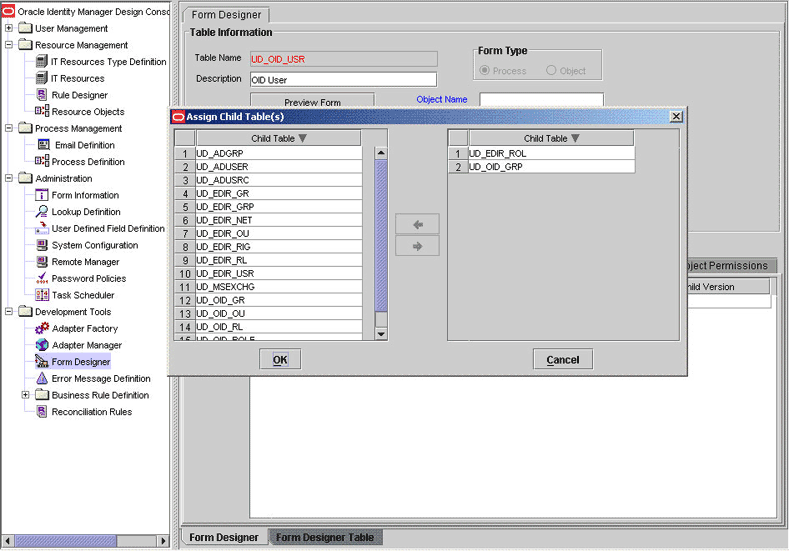Click the Task Scheduler icon
Screen dimensions: 789x551
click(x=42, y=295)
